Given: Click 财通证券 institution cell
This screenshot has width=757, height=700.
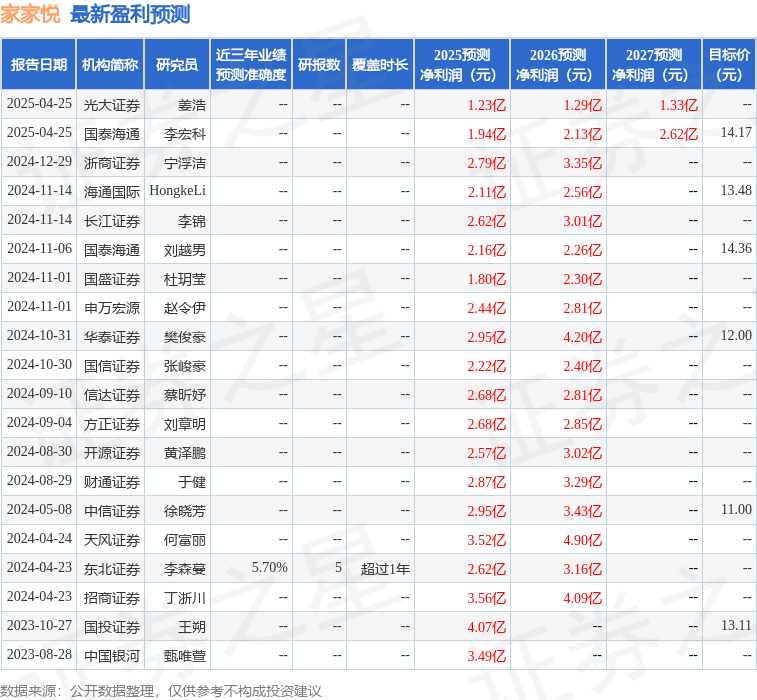Looking at the screenshot, I should (x=112, y=482).
